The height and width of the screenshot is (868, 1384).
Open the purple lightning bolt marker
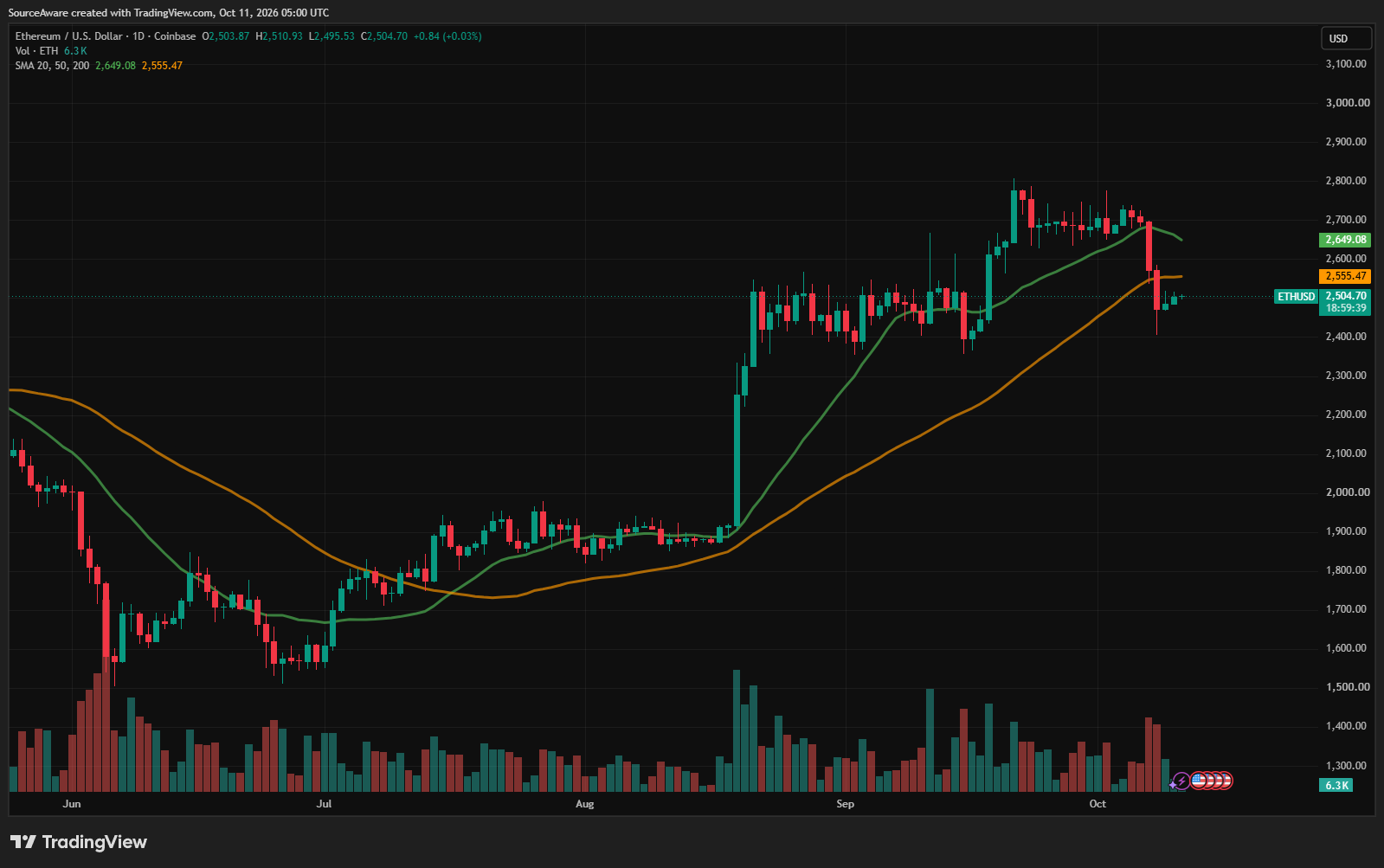pyautogui.click(x=1181, y=781)
